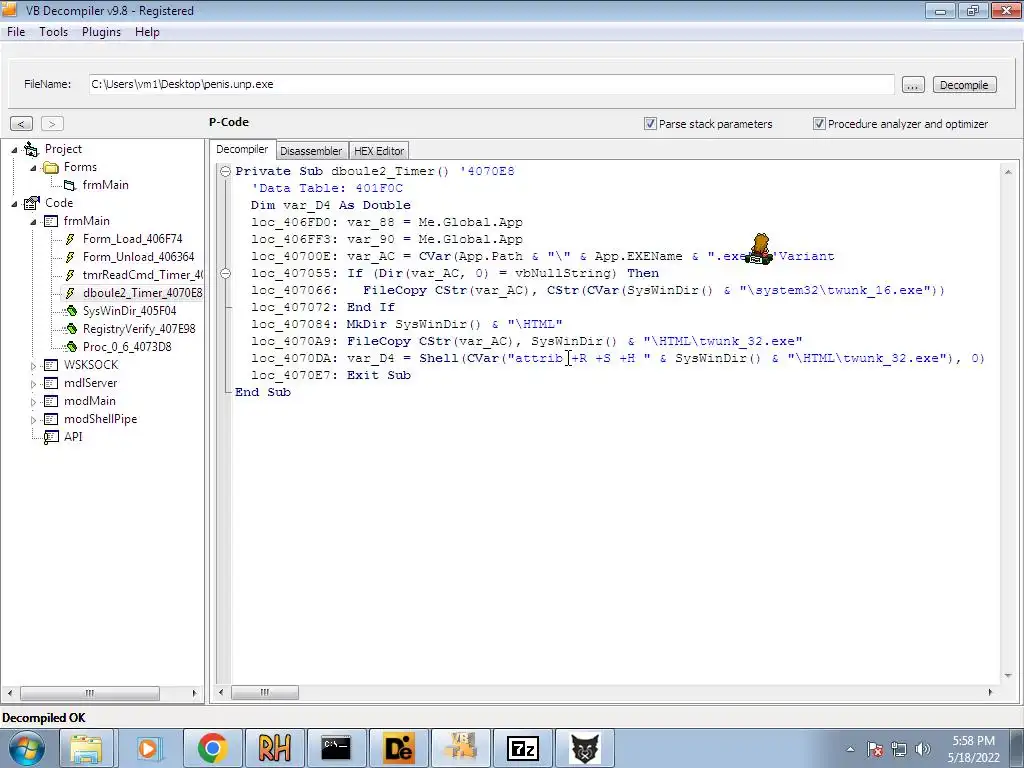
Task: Switch to the Disassembler tab
Action: 311,151
